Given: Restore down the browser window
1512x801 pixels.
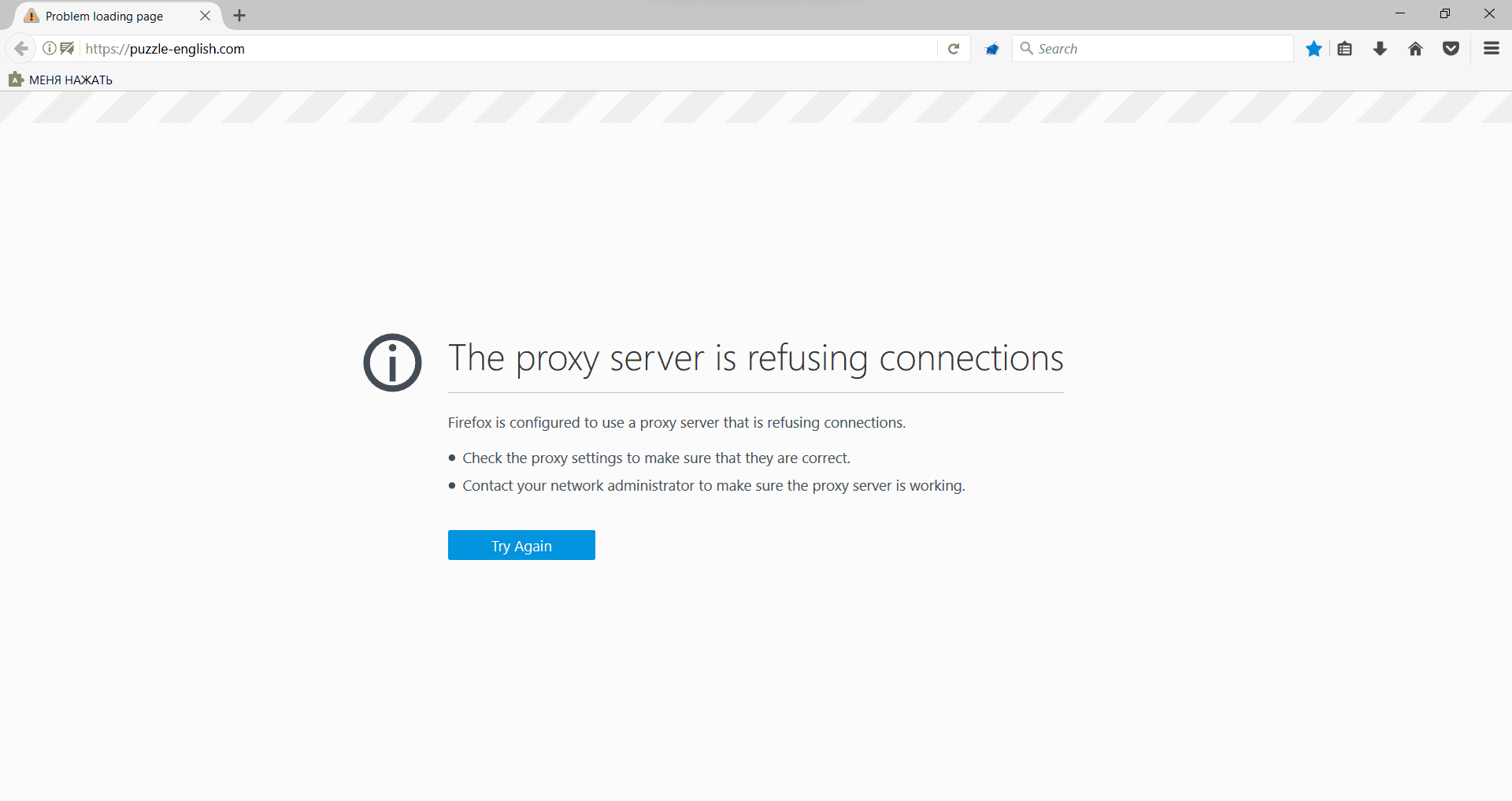Looking at the screenshot, I should 1445,13.
